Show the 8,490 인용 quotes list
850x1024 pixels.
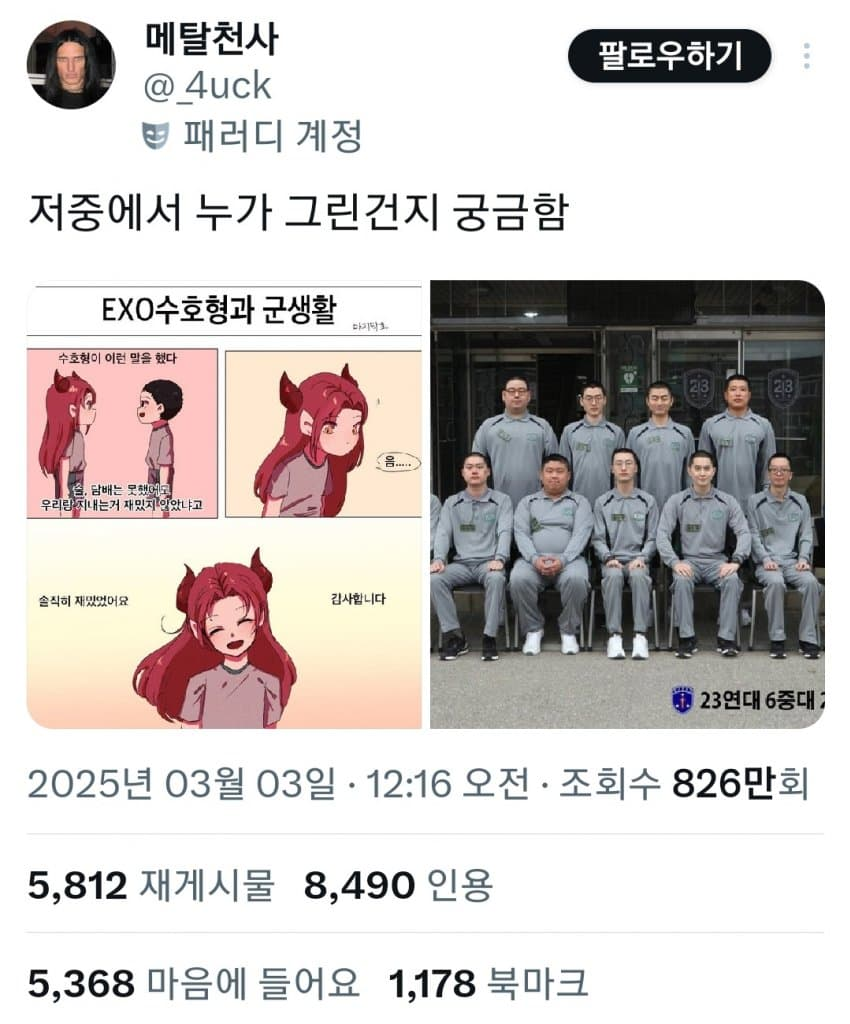click(x=398, y=885)
